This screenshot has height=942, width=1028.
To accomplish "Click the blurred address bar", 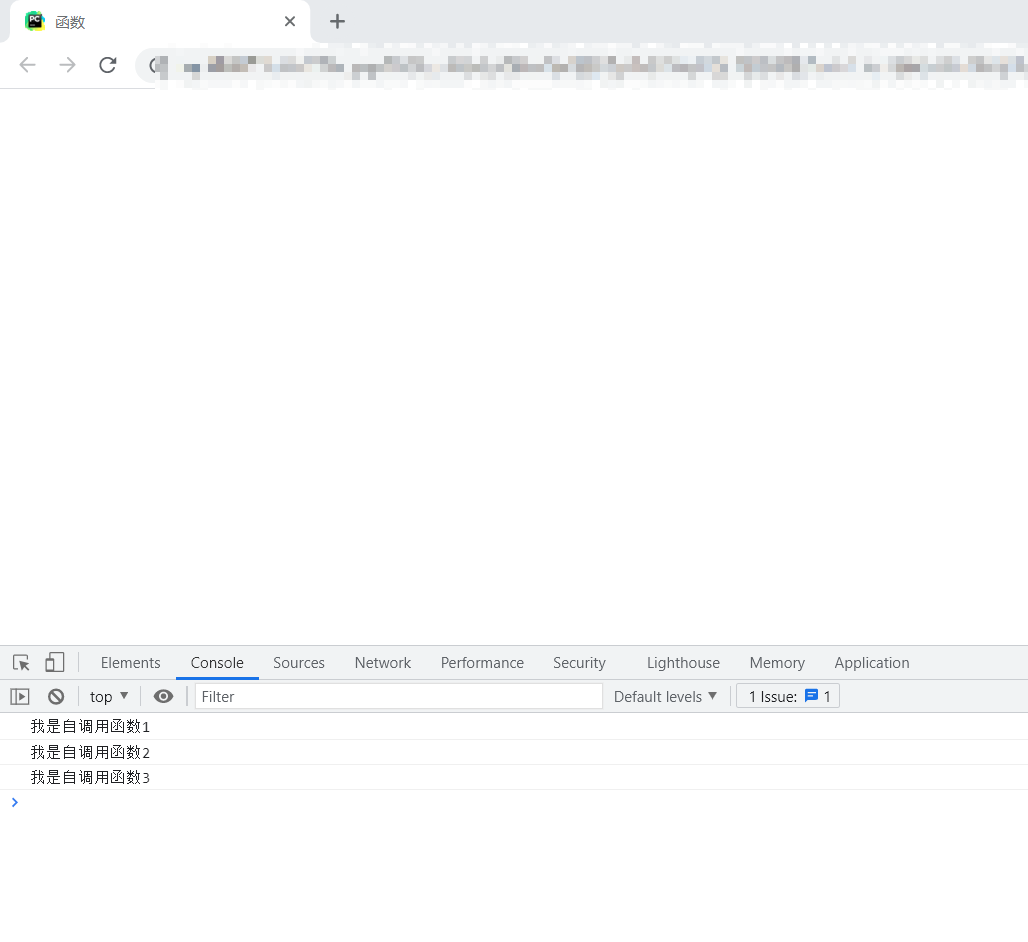I will pyautogui.click(x=583, y=65).
